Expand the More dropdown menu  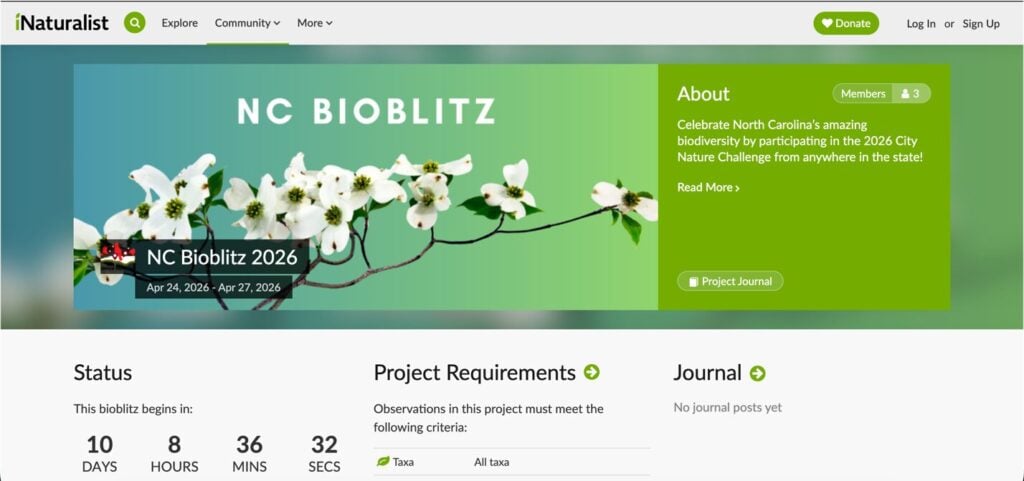pyautogui.click(x=315, y=23)
